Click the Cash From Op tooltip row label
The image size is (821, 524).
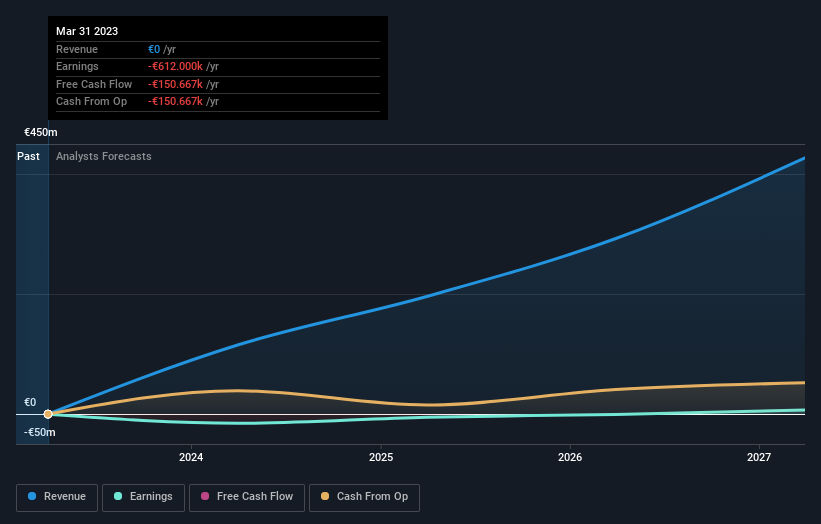click(92, 102)
